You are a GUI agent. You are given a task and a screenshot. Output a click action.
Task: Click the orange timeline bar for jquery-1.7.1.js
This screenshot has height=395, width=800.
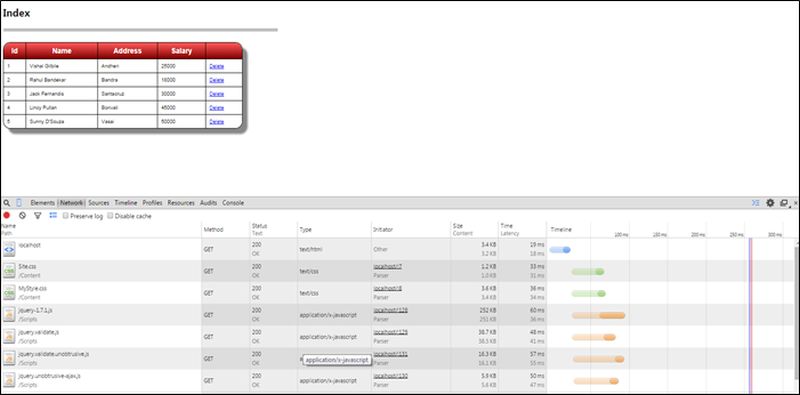pyautogui.click(x=598, y=315)
